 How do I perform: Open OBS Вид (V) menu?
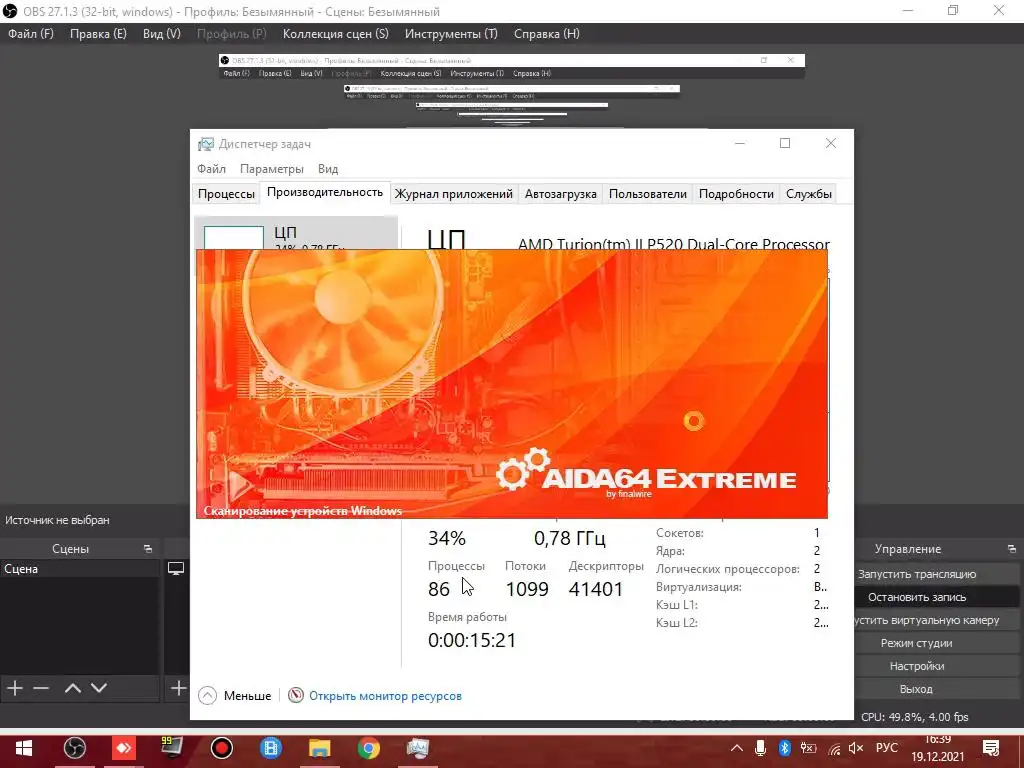coord(161,34)
